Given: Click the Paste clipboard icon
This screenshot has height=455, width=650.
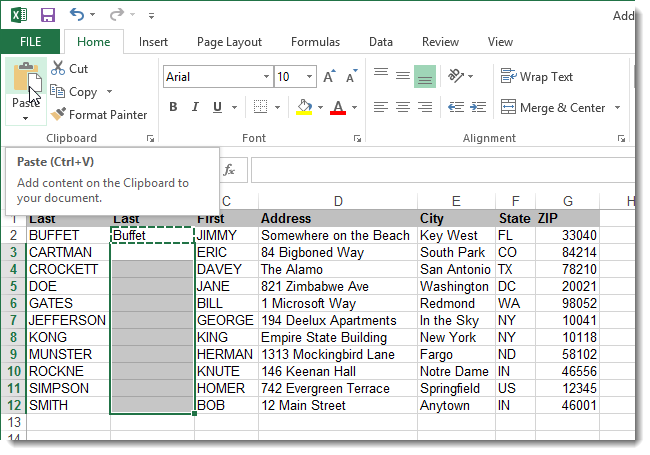Looking at the screenshot, I should pyautogui.click(x=26, y=78).
